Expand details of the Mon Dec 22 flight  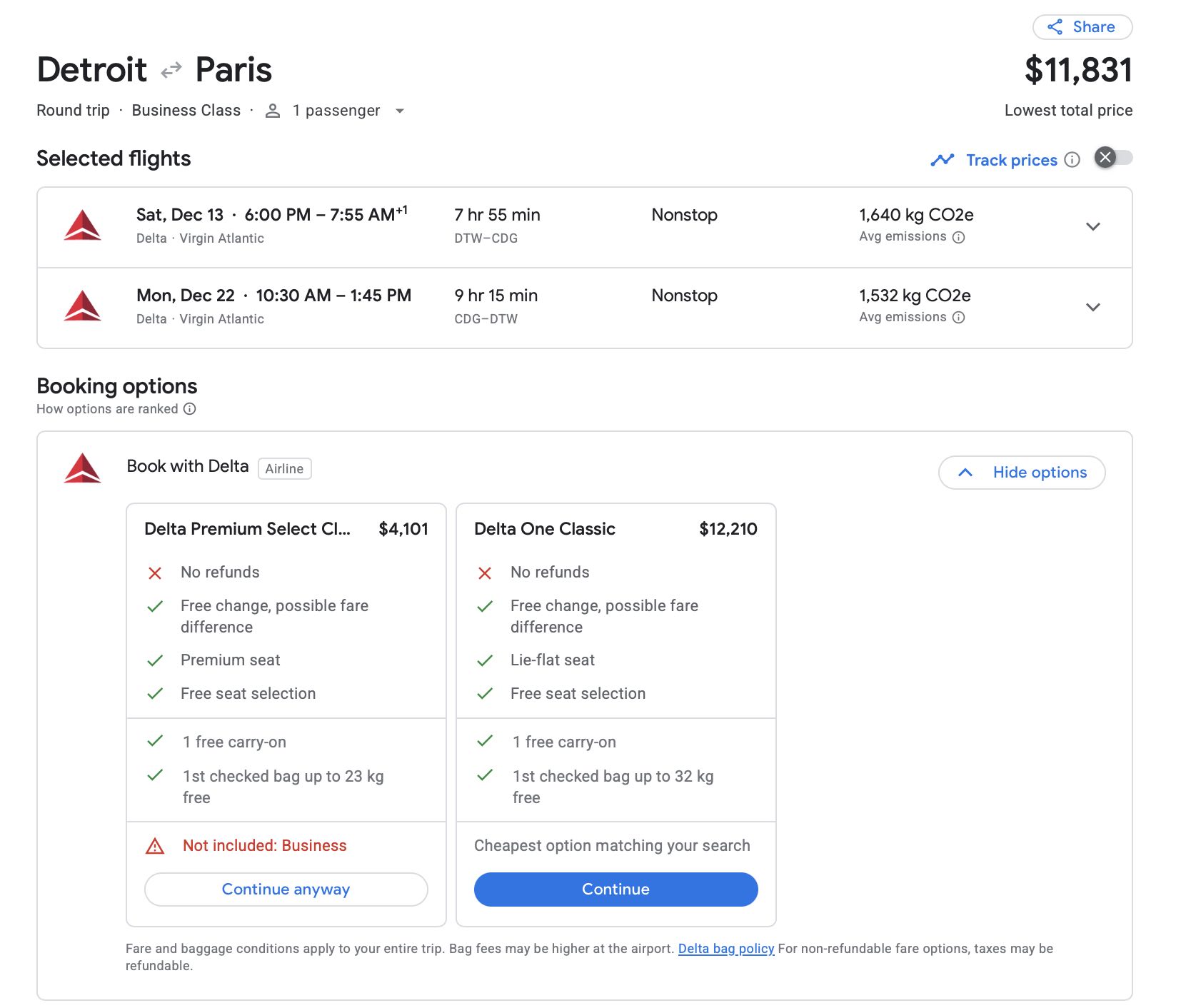click(x=1093, y=307)
